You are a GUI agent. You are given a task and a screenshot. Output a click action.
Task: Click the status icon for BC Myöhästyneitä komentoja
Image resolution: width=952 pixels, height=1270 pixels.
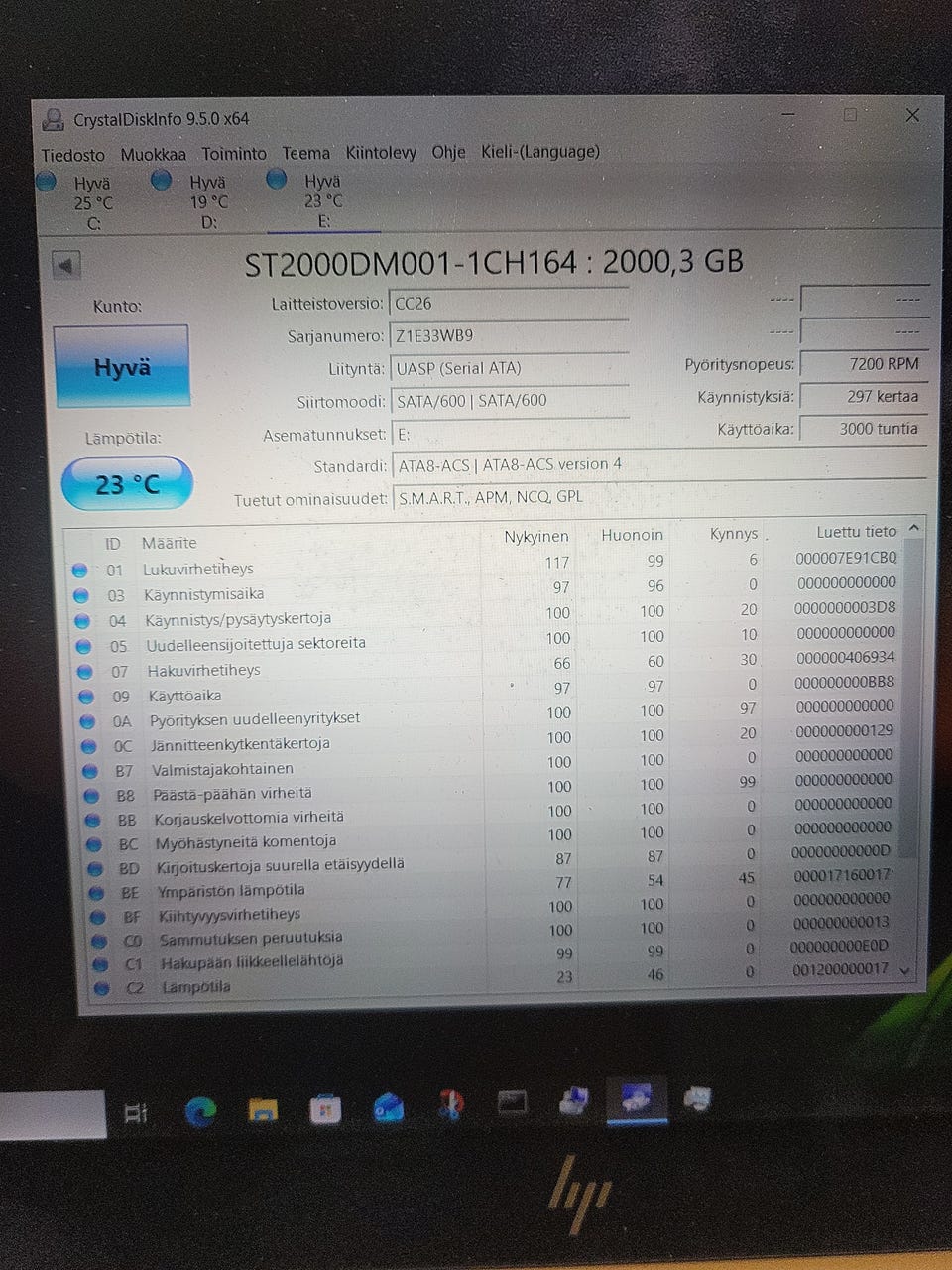pyautogui.click(x=94, y=844)
